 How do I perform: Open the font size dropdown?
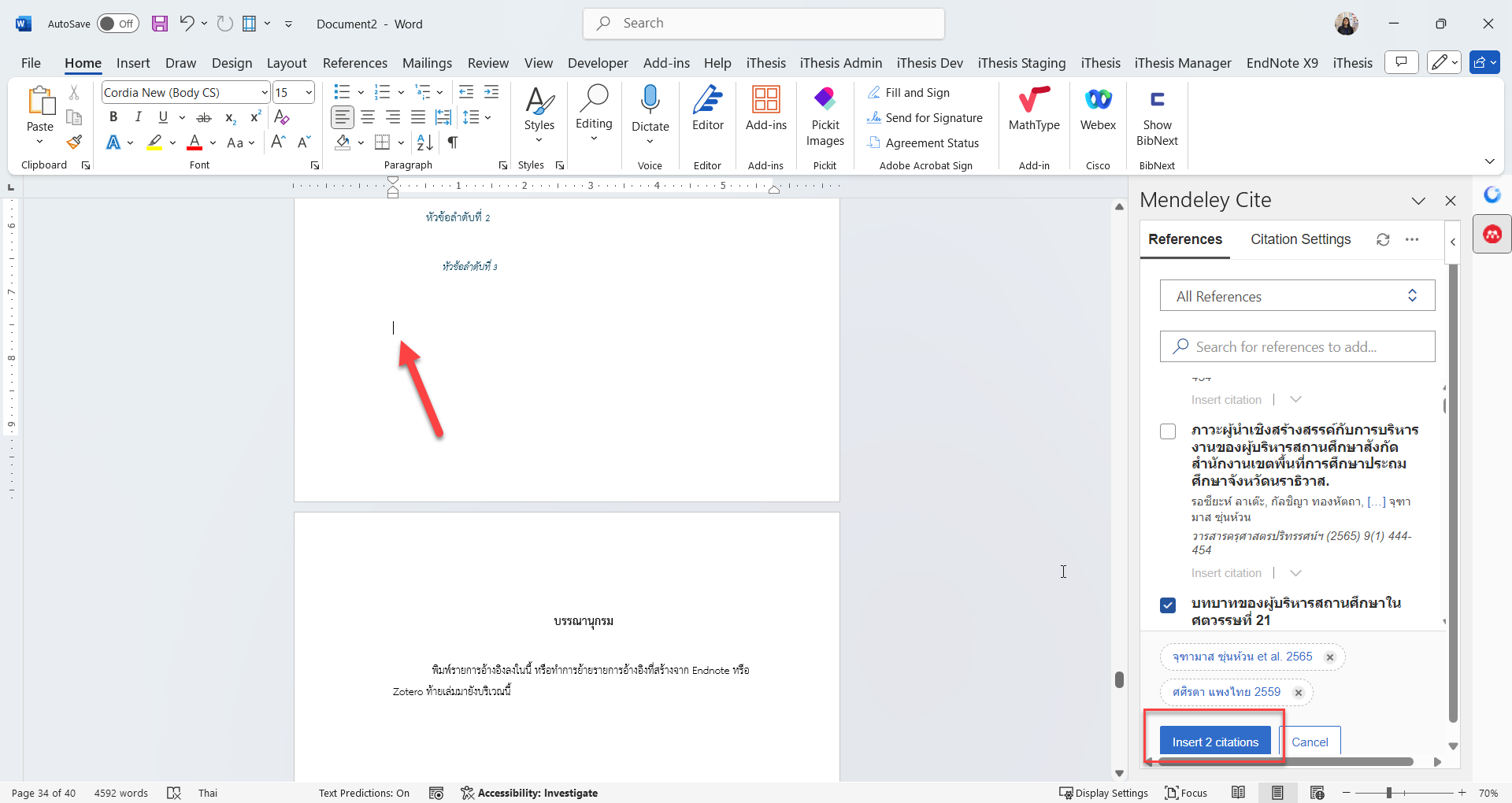309,92
